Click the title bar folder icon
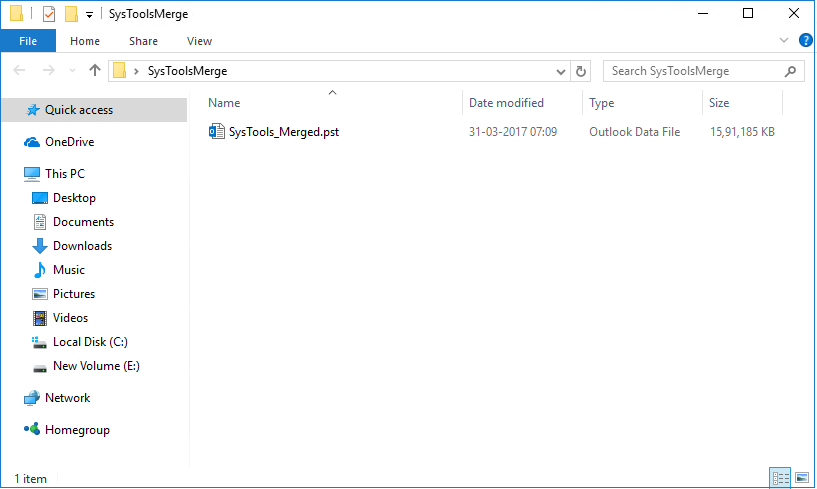Screen dimensions: 817x489 (x=16, y=13)
